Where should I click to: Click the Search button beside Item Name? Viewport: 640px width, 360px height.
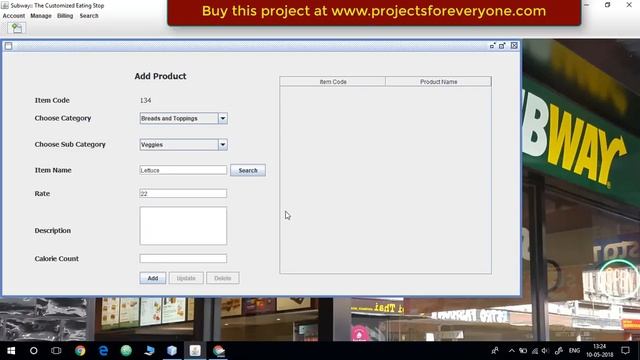248,170
